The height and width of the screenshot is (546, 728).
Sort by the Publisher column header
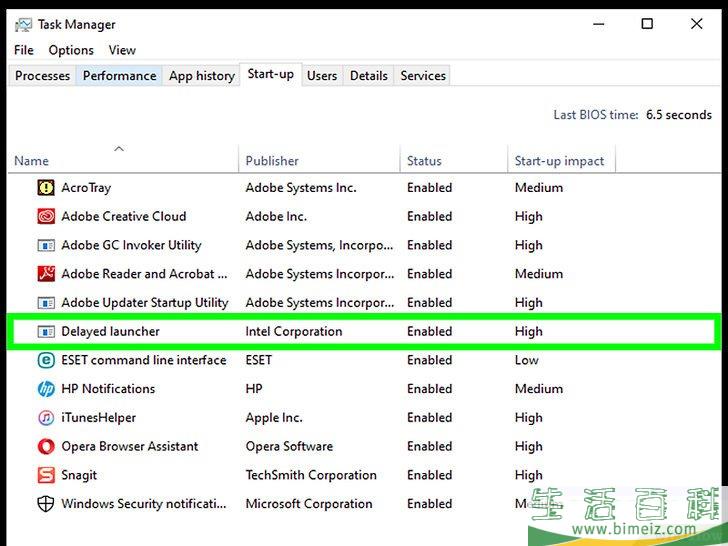tap(319, 161)
